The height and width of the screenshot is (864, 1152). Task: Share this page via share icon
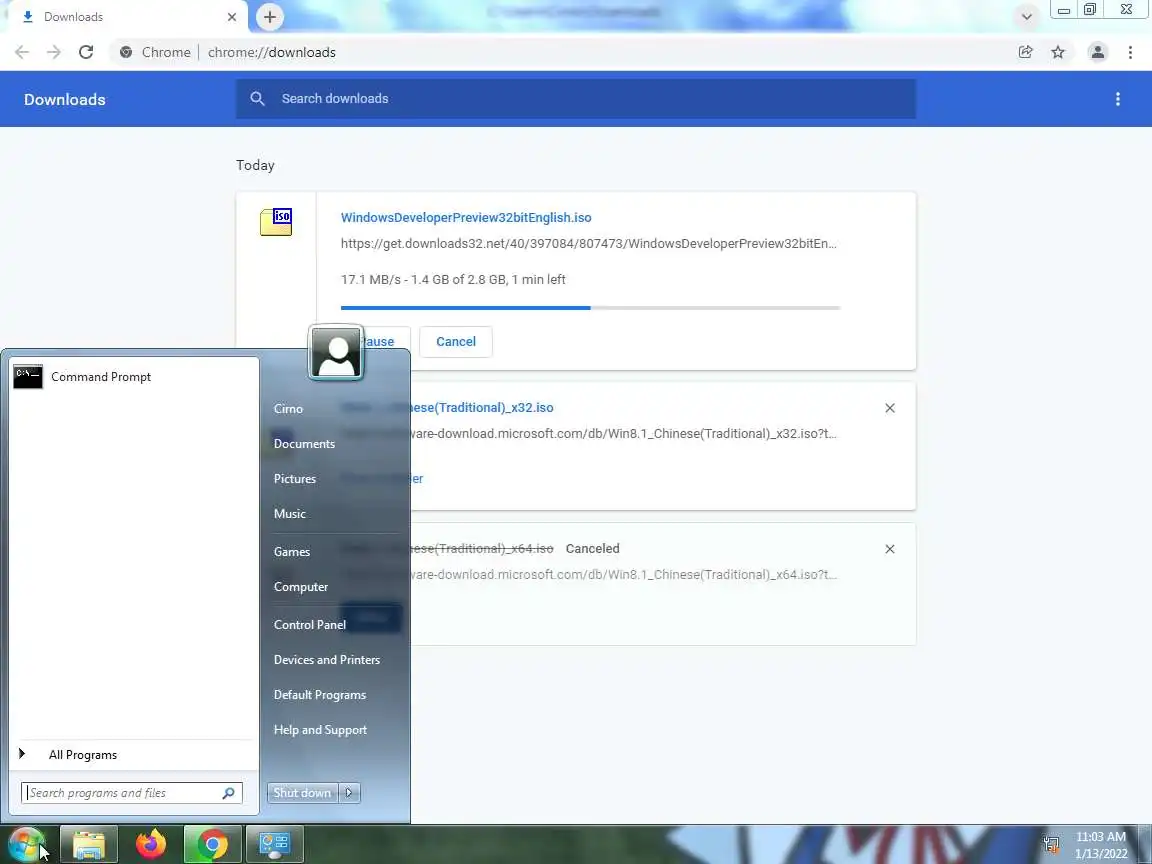coord(1026,52)
